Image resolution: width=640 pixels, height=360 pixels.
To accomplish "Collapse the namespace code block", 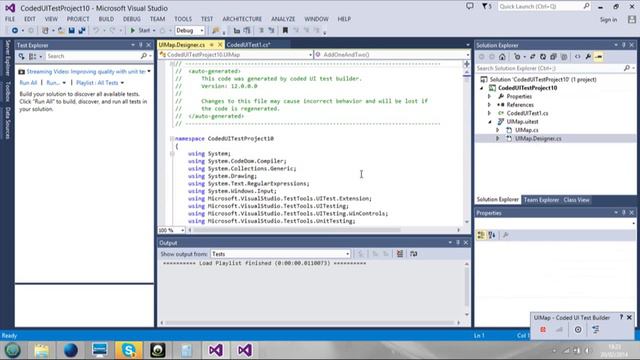I will click(172, 139).
